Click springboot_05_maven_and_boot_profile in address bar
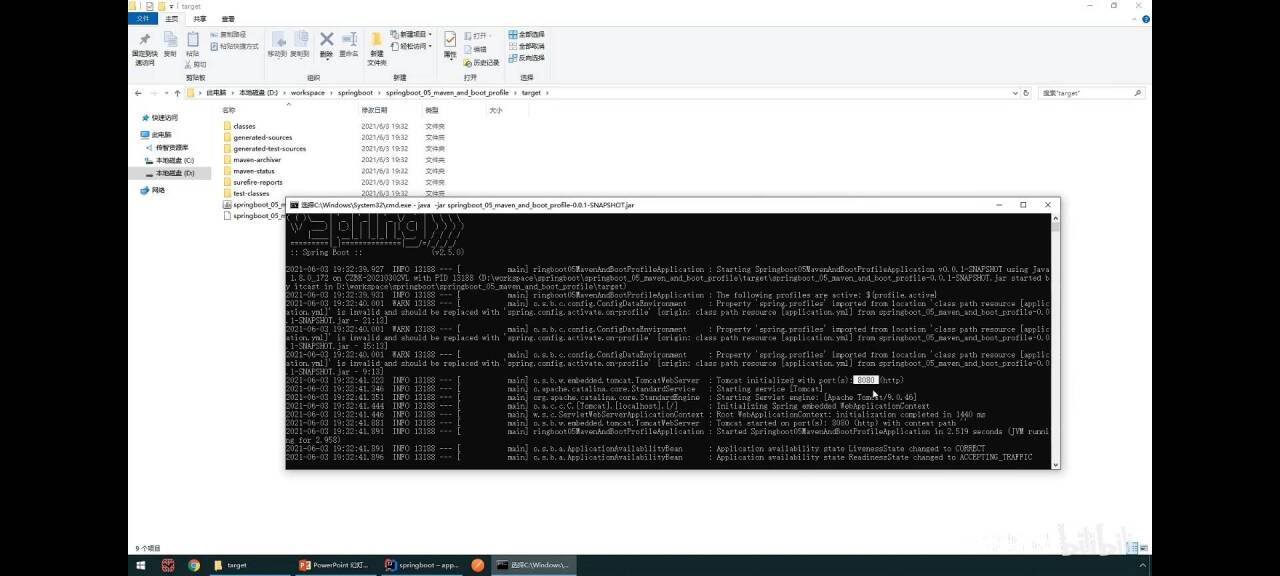 point(447,93)
